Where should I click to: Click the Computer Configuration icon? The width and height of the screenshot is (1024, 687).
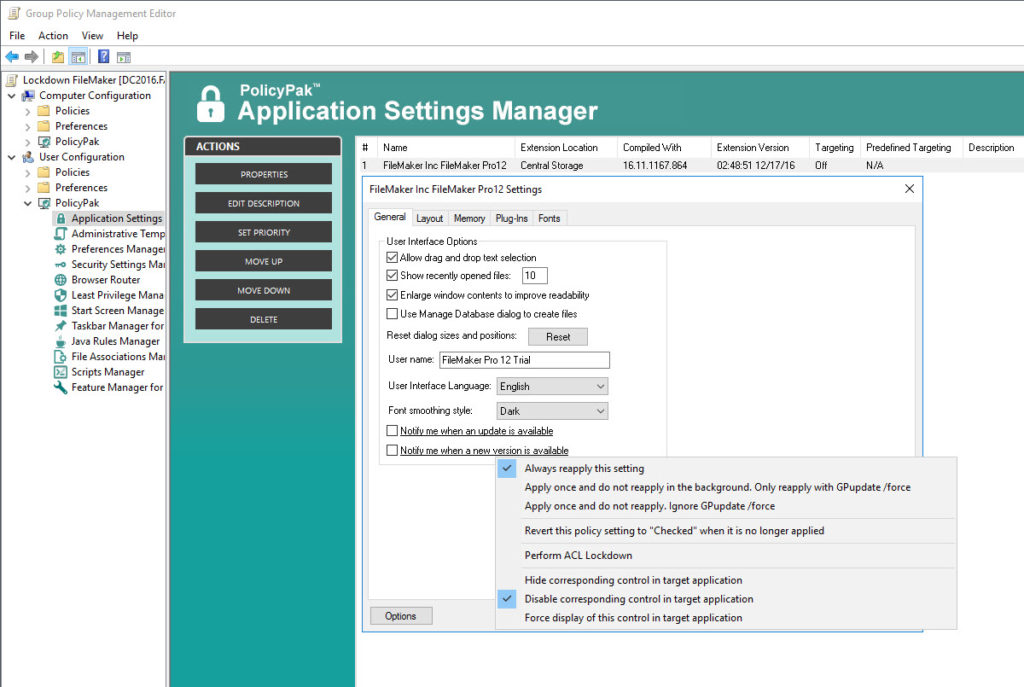click(x=28, y=95)
